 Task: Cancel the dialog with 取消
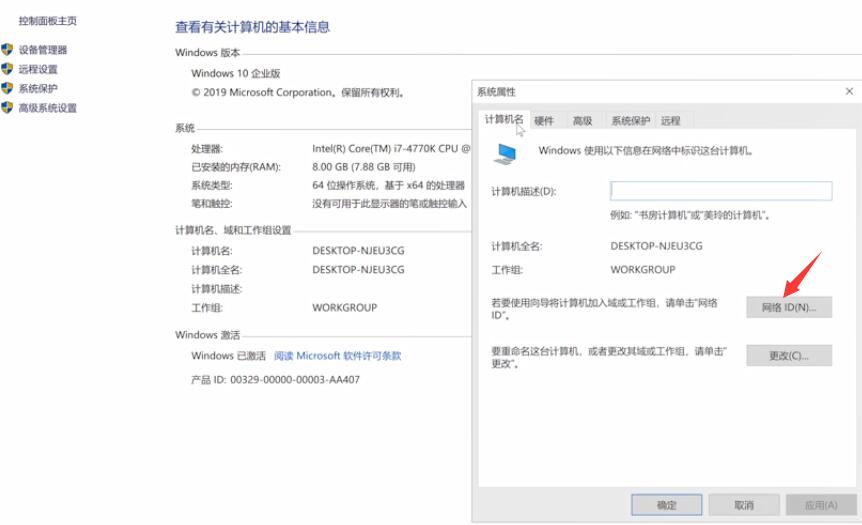(744, 505)
